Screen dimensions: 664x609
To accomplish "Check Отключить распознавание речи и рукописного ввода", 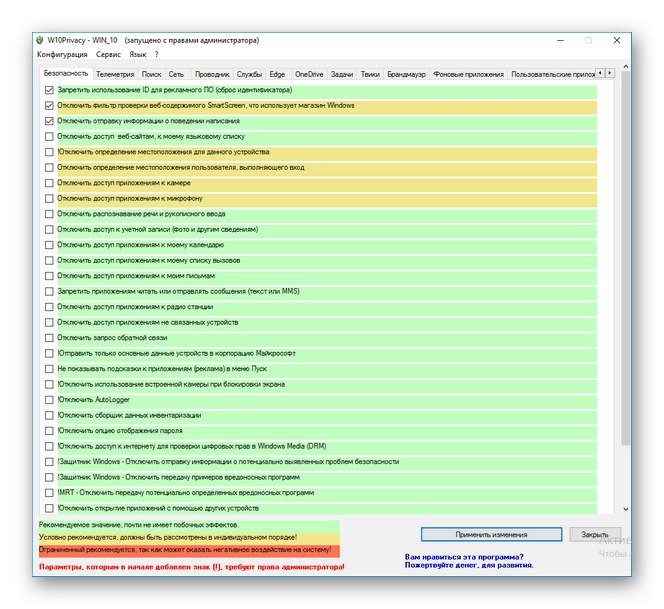I will coord(49,214).
